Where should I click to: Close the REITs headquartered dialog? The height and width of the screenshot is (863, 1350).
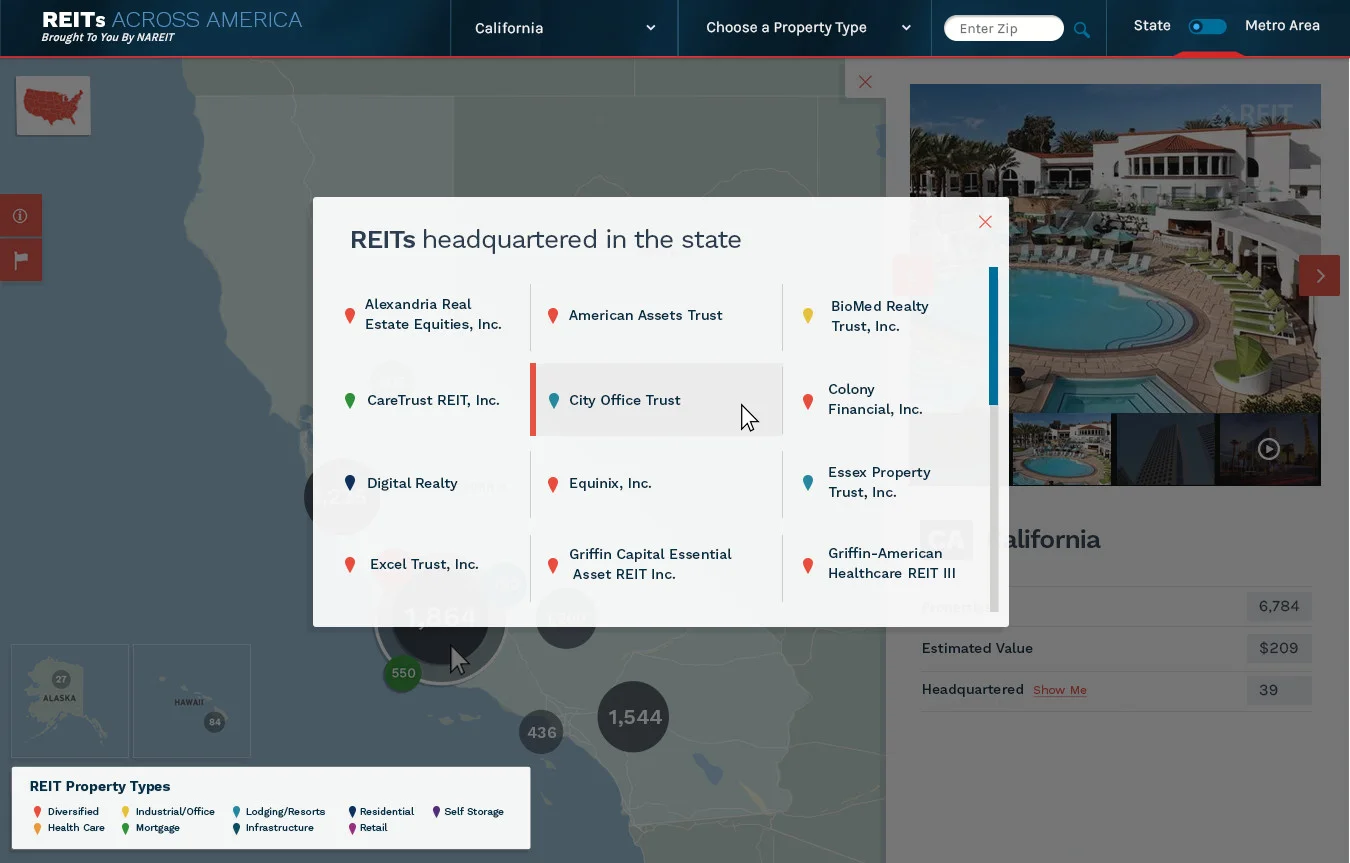coord(985,222)
